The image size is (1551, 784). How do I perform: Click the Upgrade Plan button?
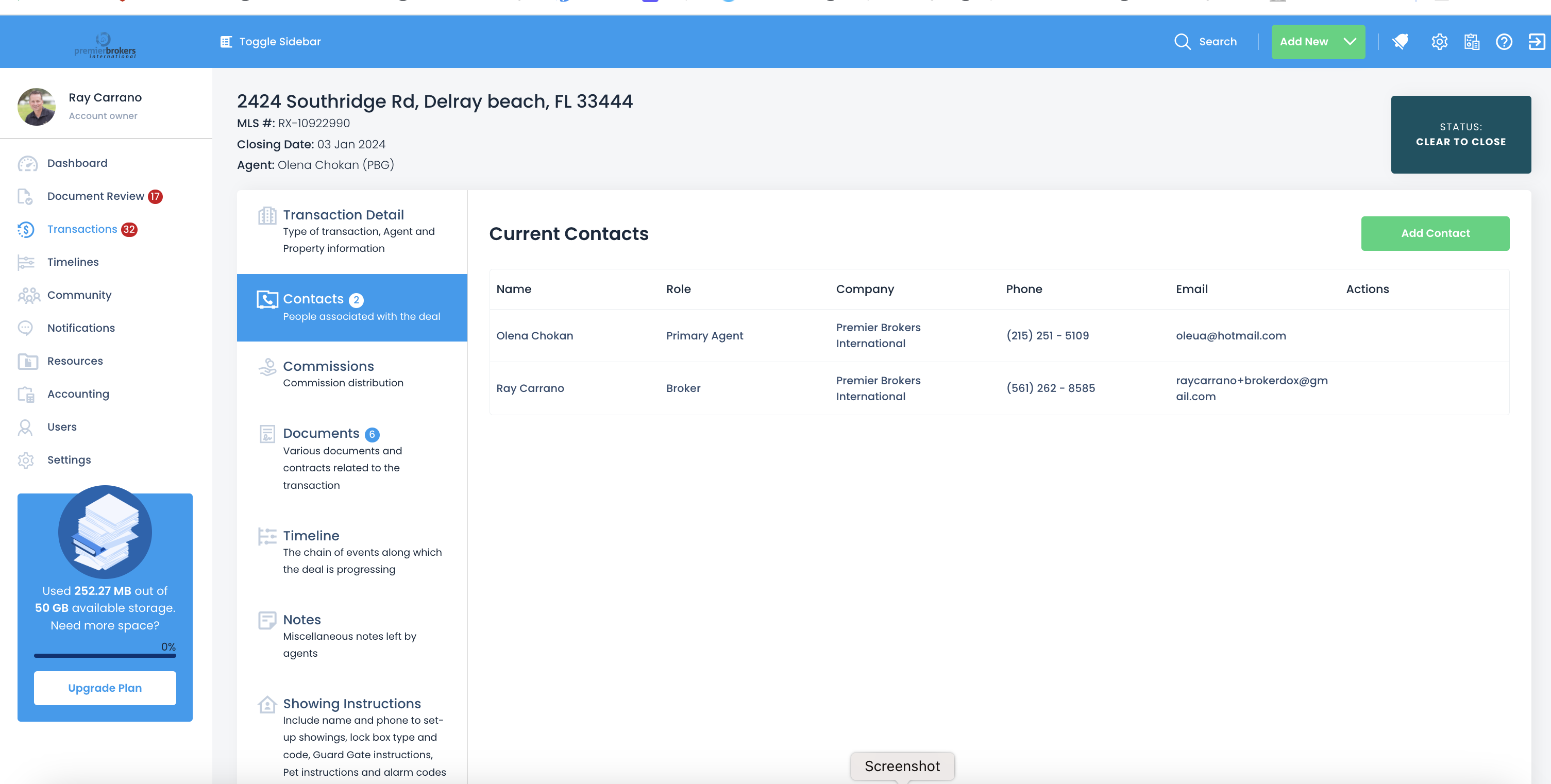pyautogui.click(x=105, y=688)
